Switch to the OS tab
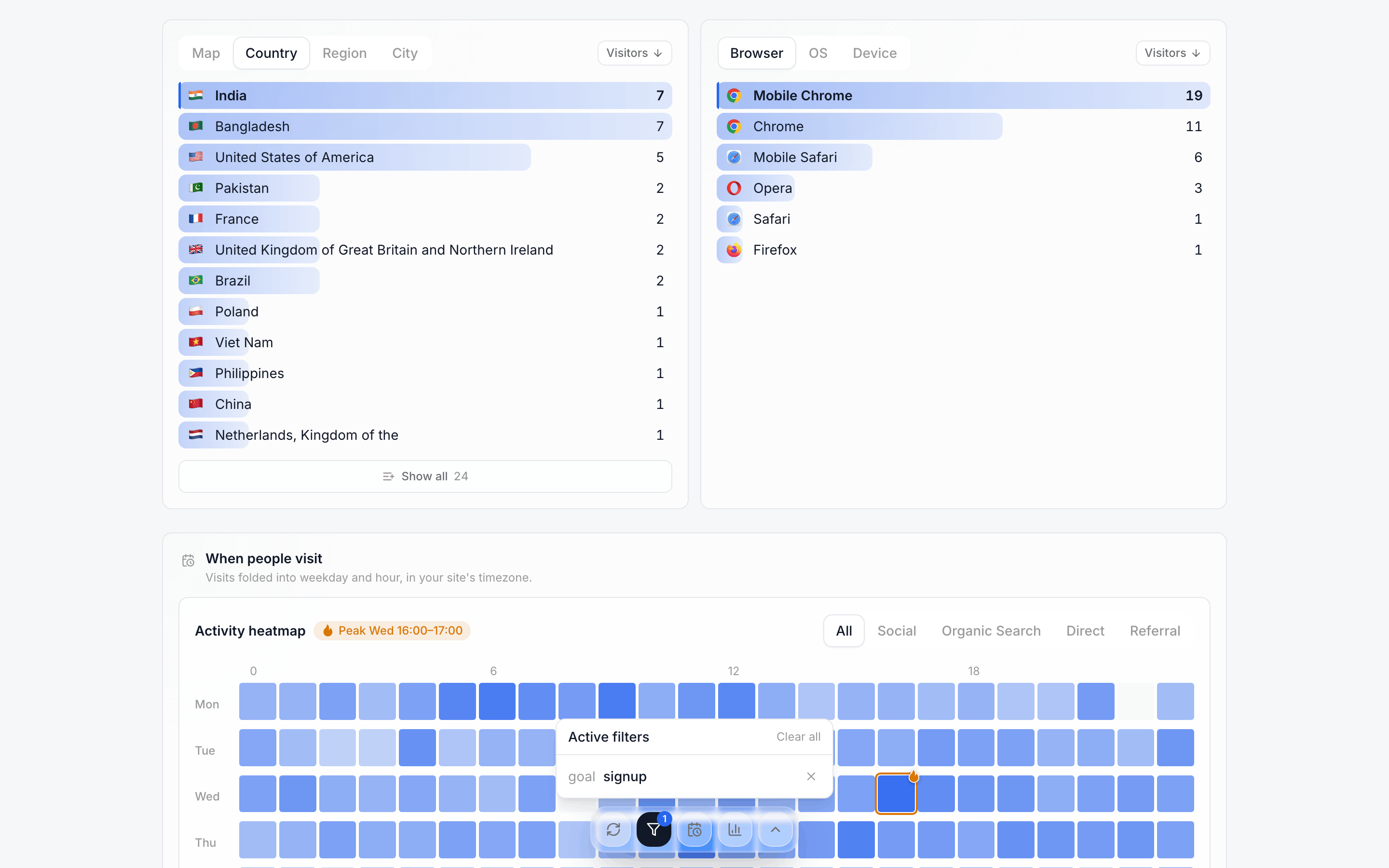Viewport: 1389px width, 868px height. click(x=818, y=53)
